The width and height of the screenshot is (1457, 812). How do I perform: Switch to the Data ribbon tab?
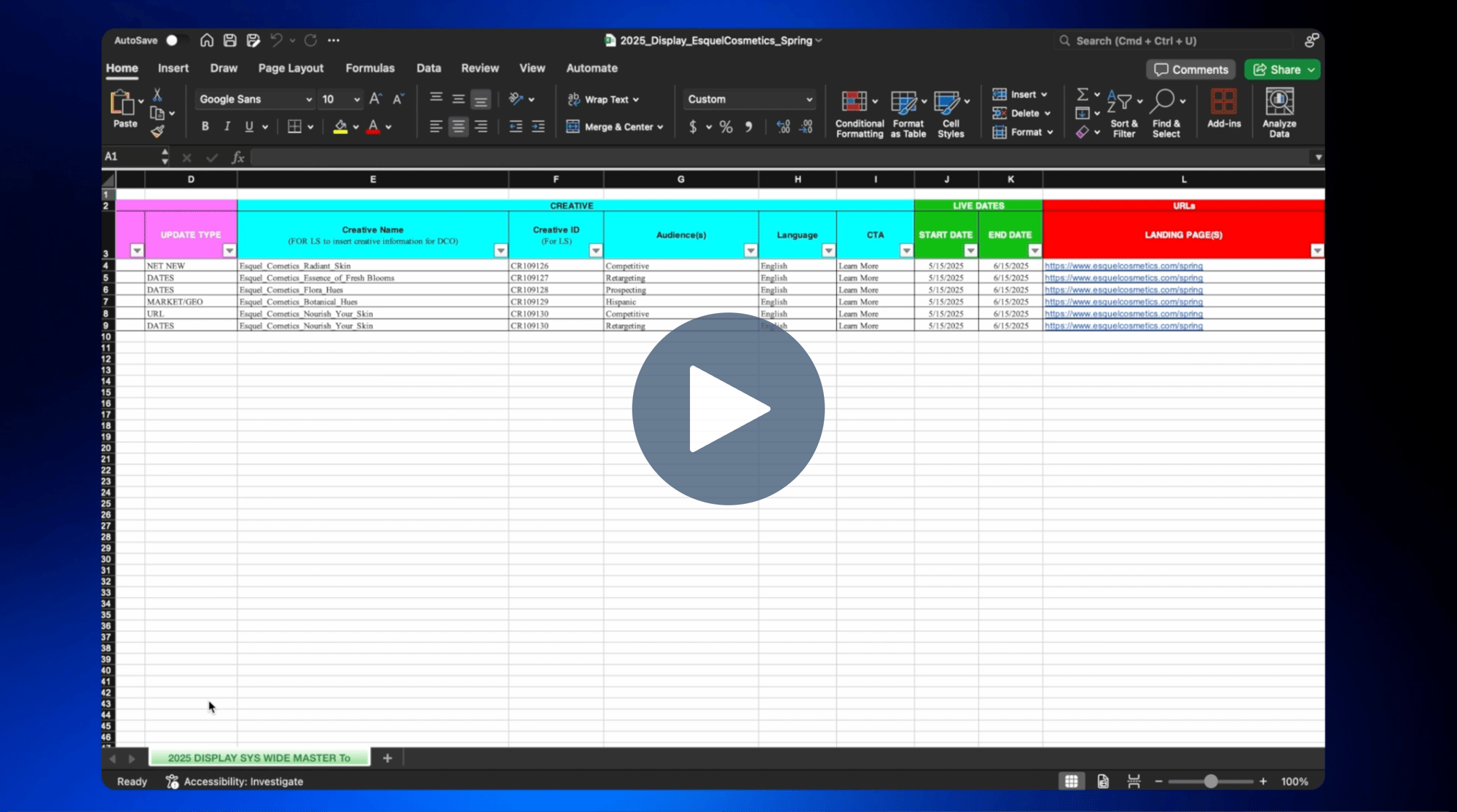[x=429, y=68]
